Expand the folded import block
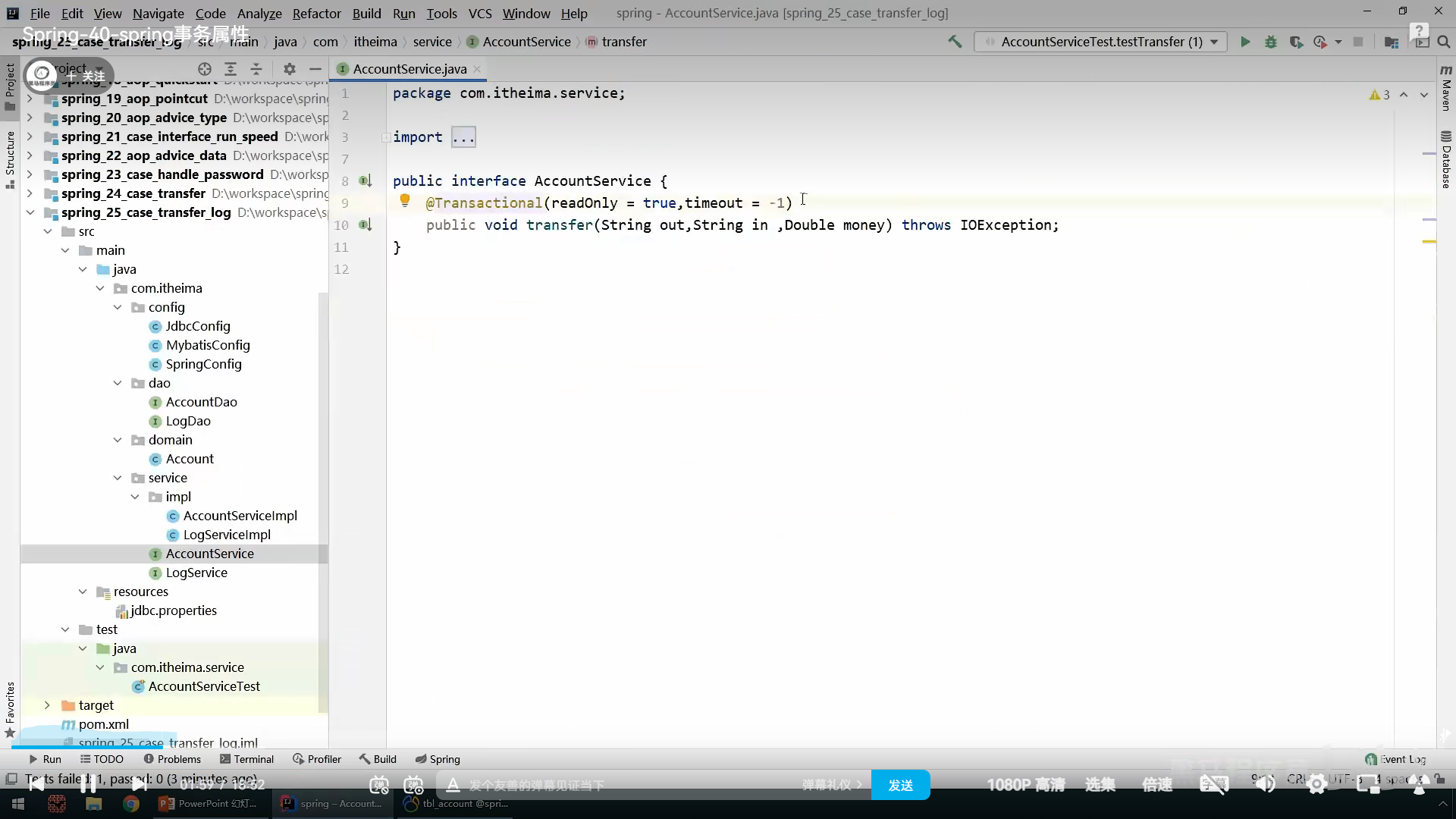 pos(463,137)
